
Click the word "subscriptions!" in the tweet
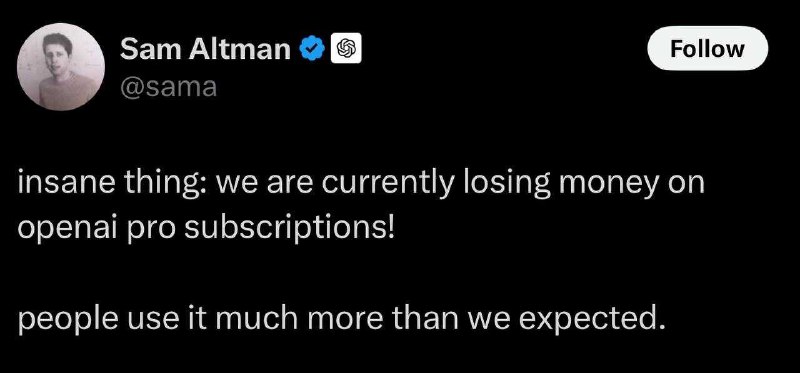click(x=289, y=230)
